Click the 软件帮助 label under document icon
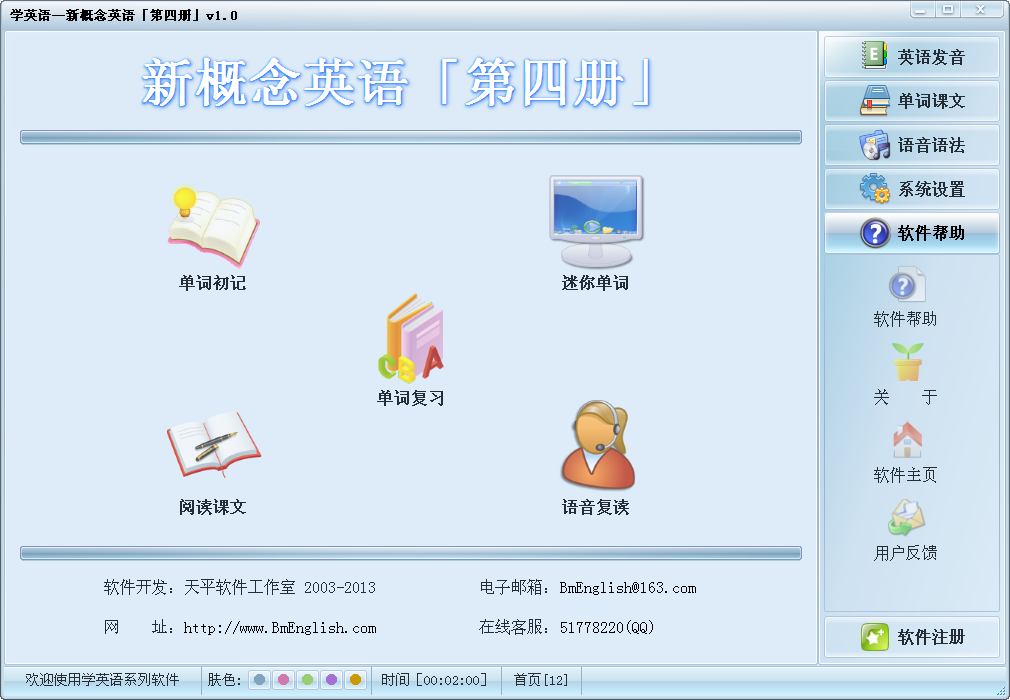Screen dimensions: 1010x700 [905, 319]
